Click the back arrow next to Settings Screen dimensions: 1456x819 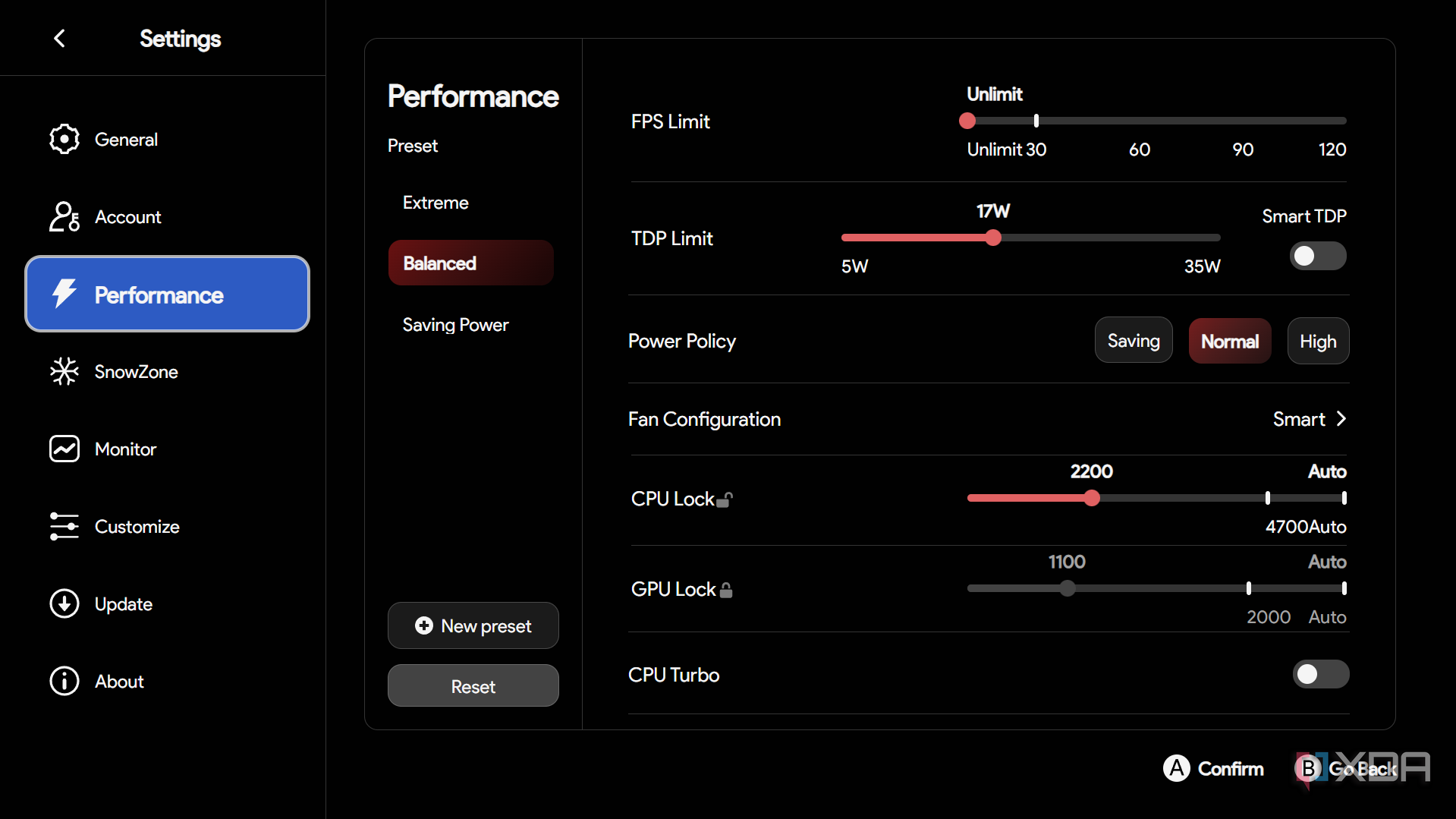coord(60,38)
